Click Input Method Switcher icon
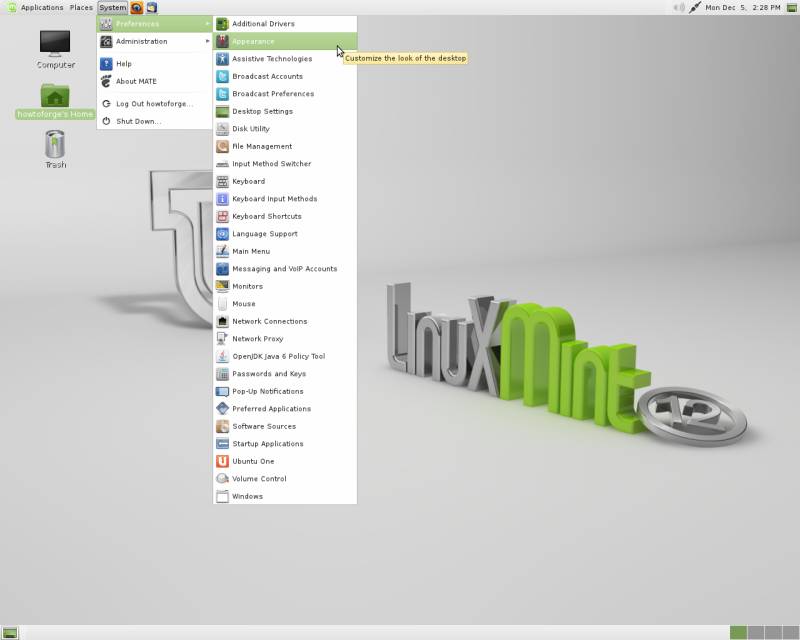Screen dimensions: 800x640 pyautogui.click(x=222, y=164)
